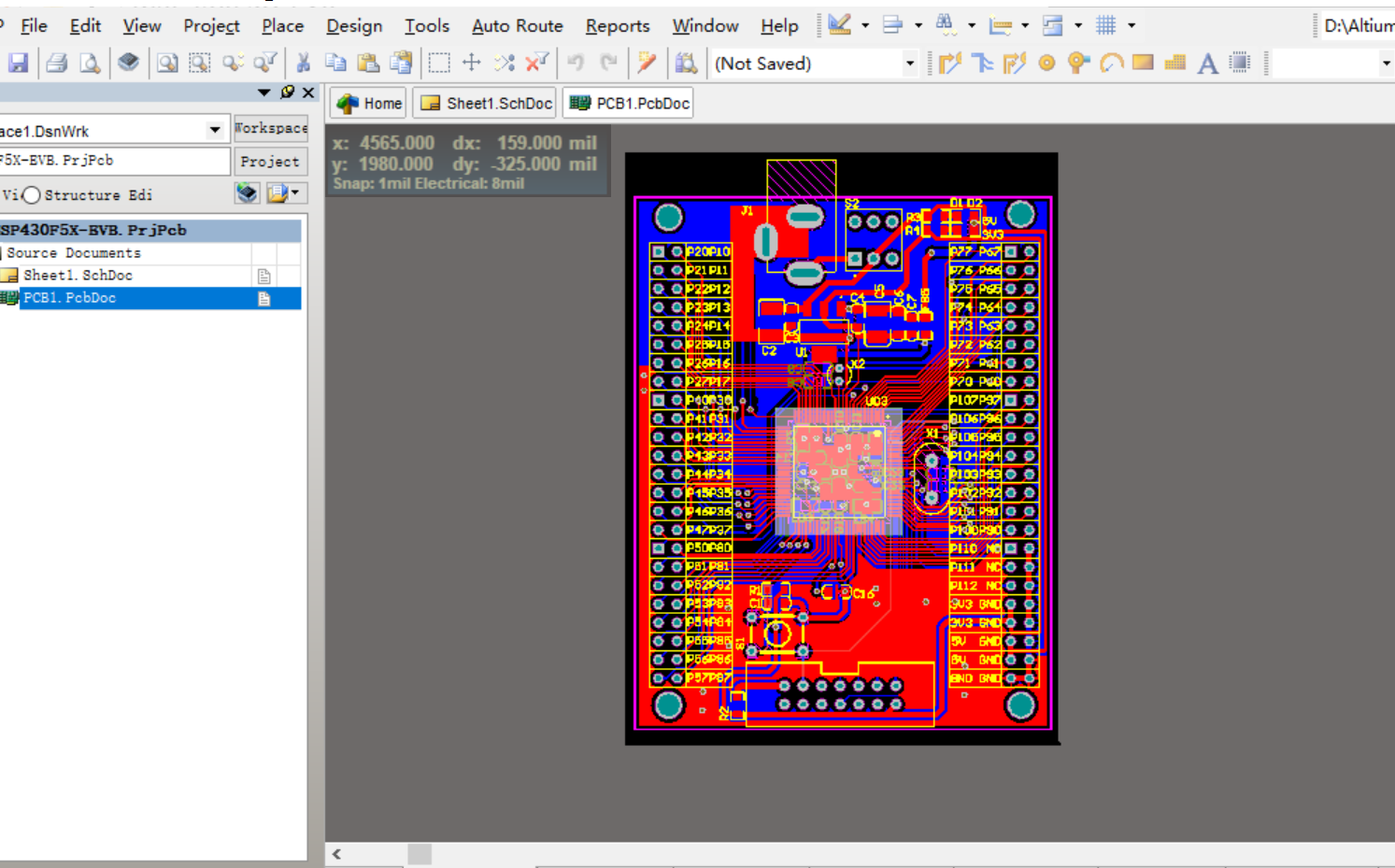Screen dimensions: 1395x868
Task: Click the Save document icon
Action: [18, 64]
